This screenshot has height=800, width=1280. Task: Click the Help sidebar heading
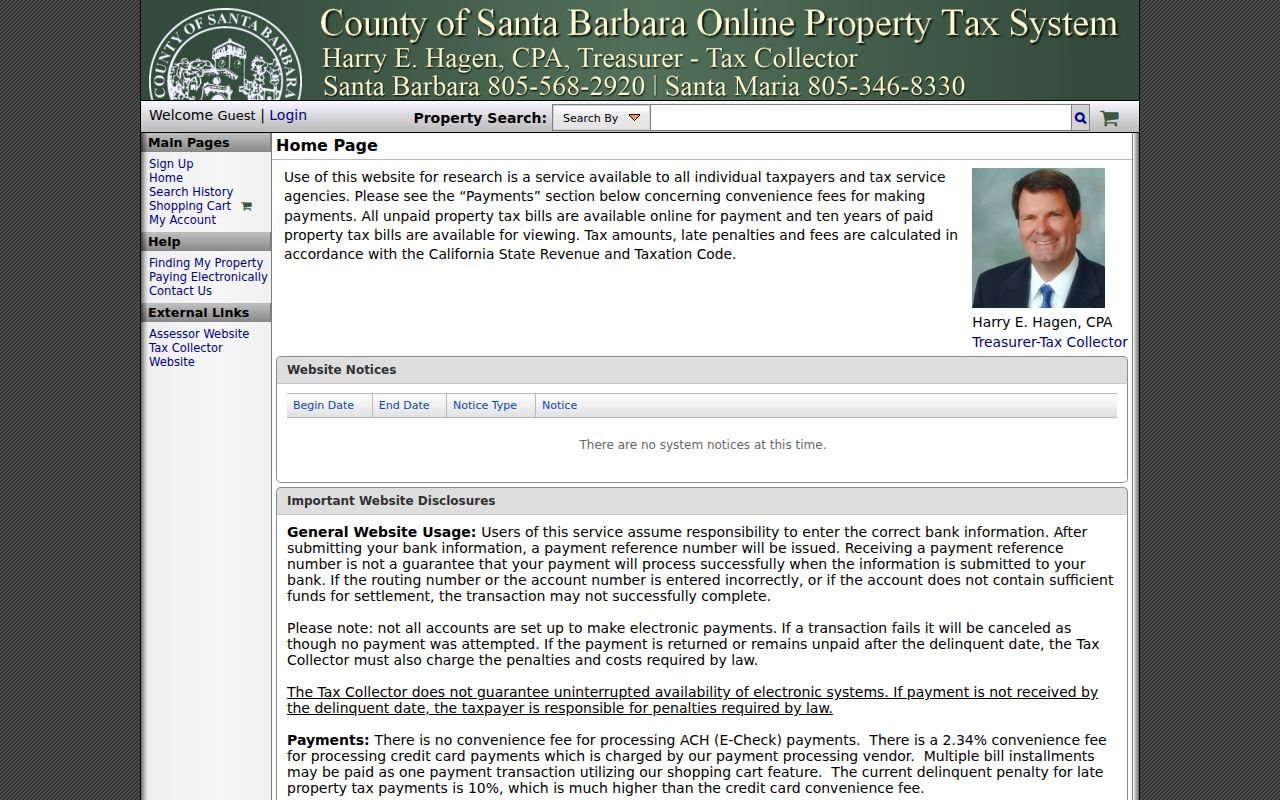[206, 242]
